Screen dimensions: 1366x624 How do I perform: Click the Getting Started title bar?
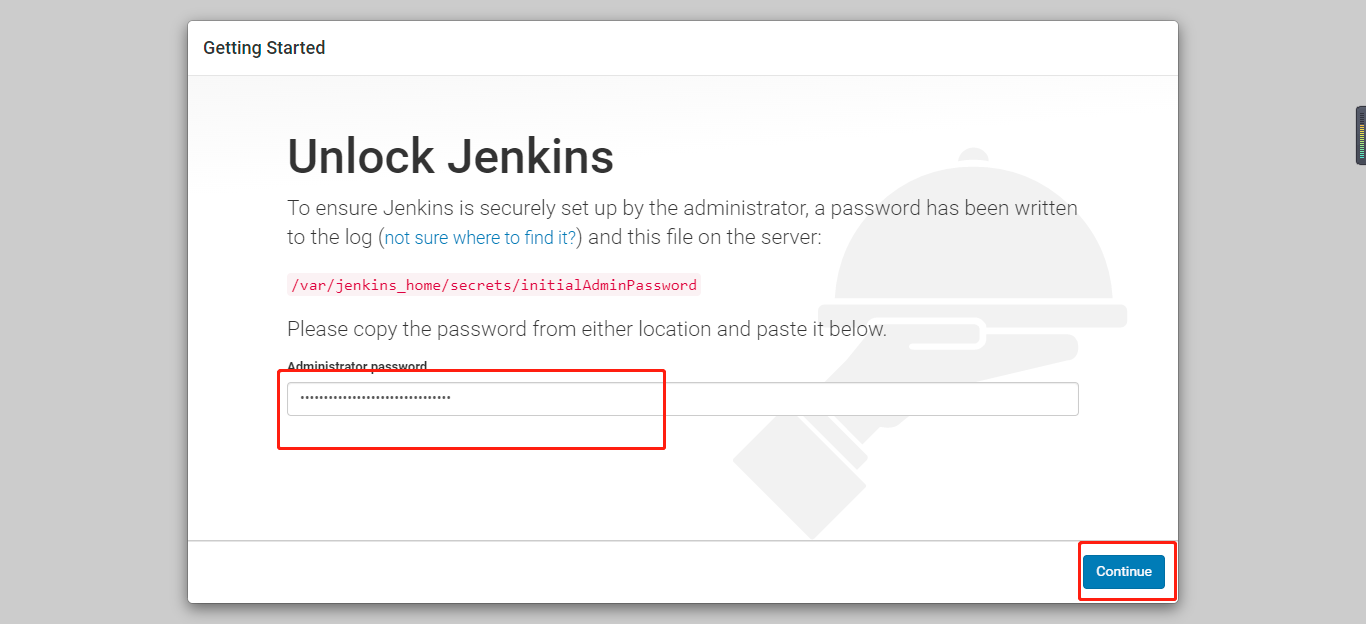(x=264, y=47)
